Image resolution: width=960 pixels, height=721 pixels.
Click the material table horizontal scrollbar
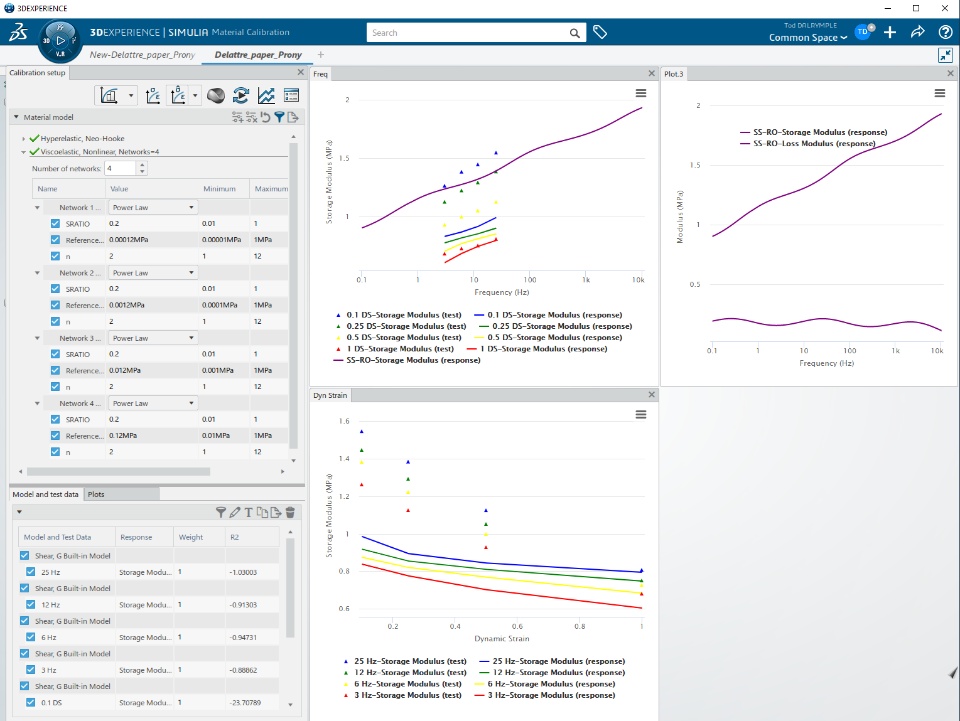pyautogui.click(x=118, y=471)
